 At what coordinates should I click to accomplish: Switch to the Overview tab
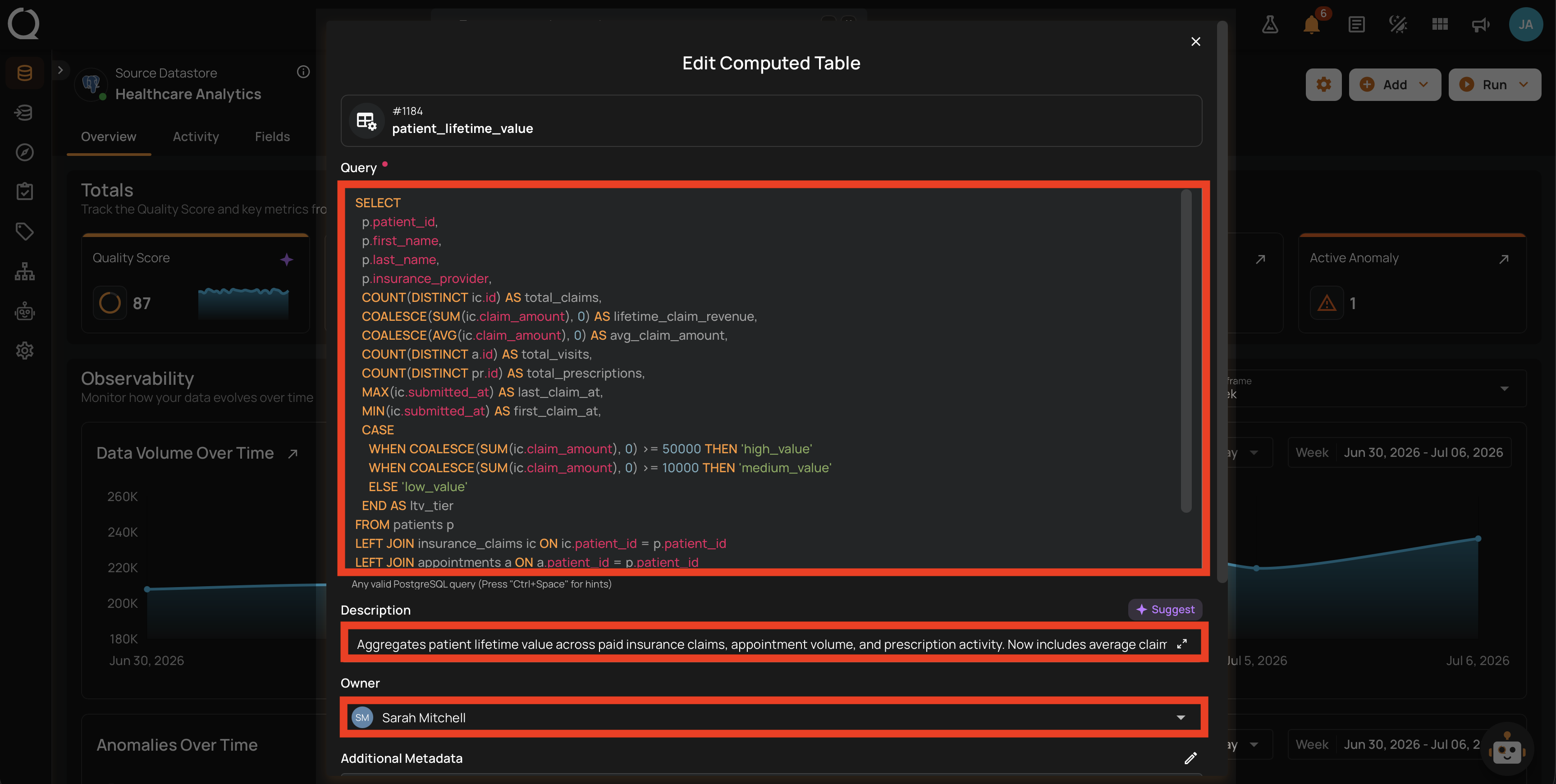coord(109,137)
